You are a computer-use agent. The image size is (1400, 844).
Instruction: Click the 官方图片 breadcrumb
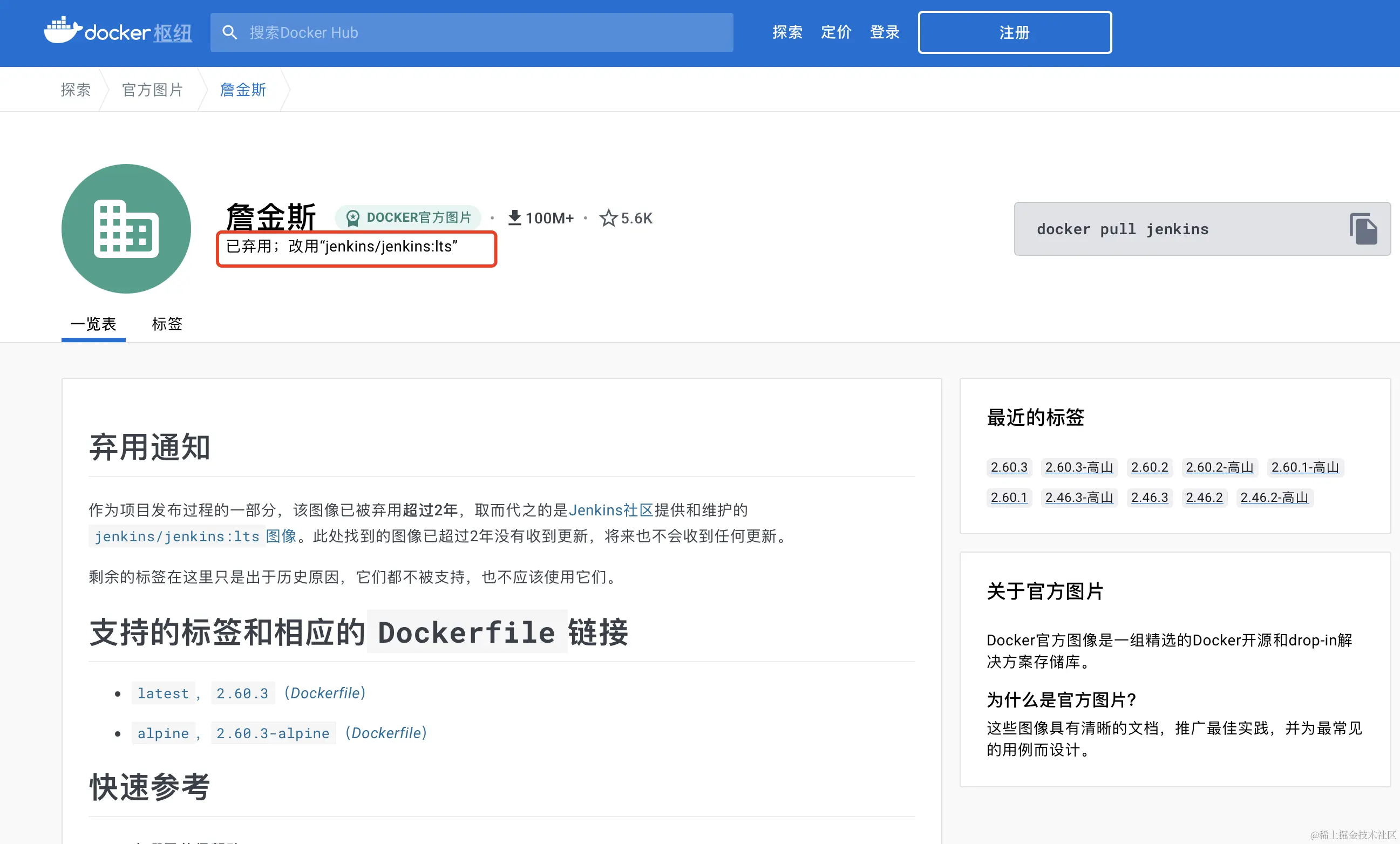[x=152, y=90]
